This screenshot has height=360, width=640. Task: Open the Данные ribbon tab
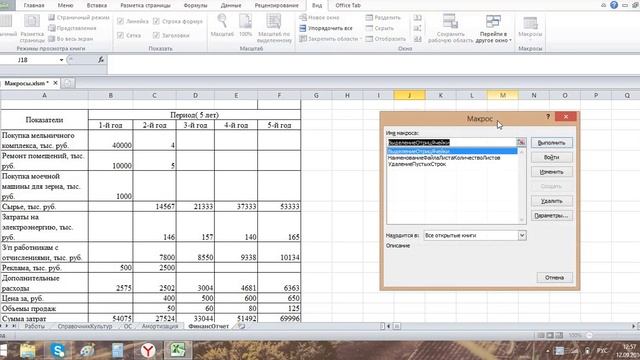tap(231, 5)
